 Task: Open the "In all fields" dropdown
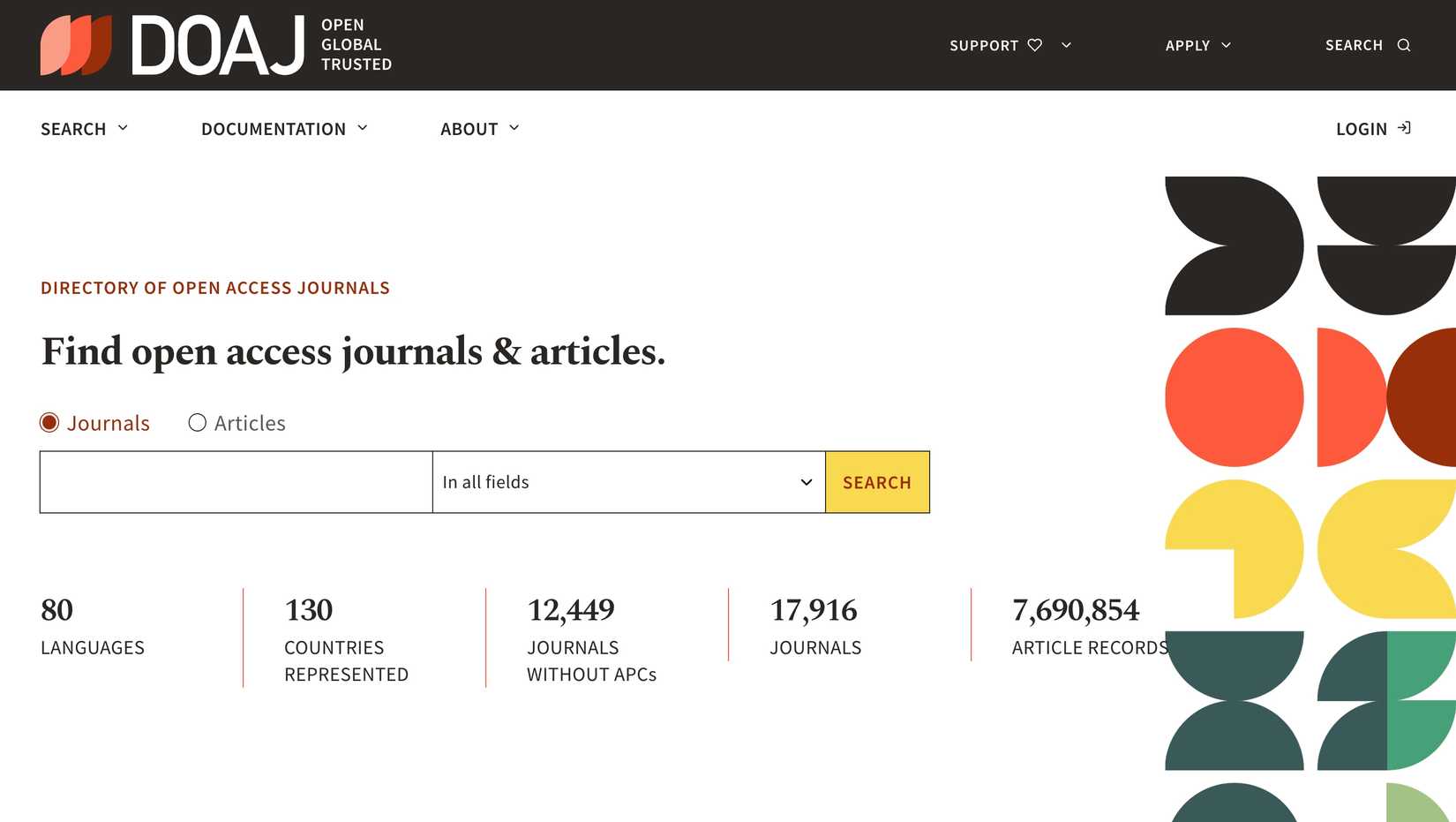click(x=628, y=482)
